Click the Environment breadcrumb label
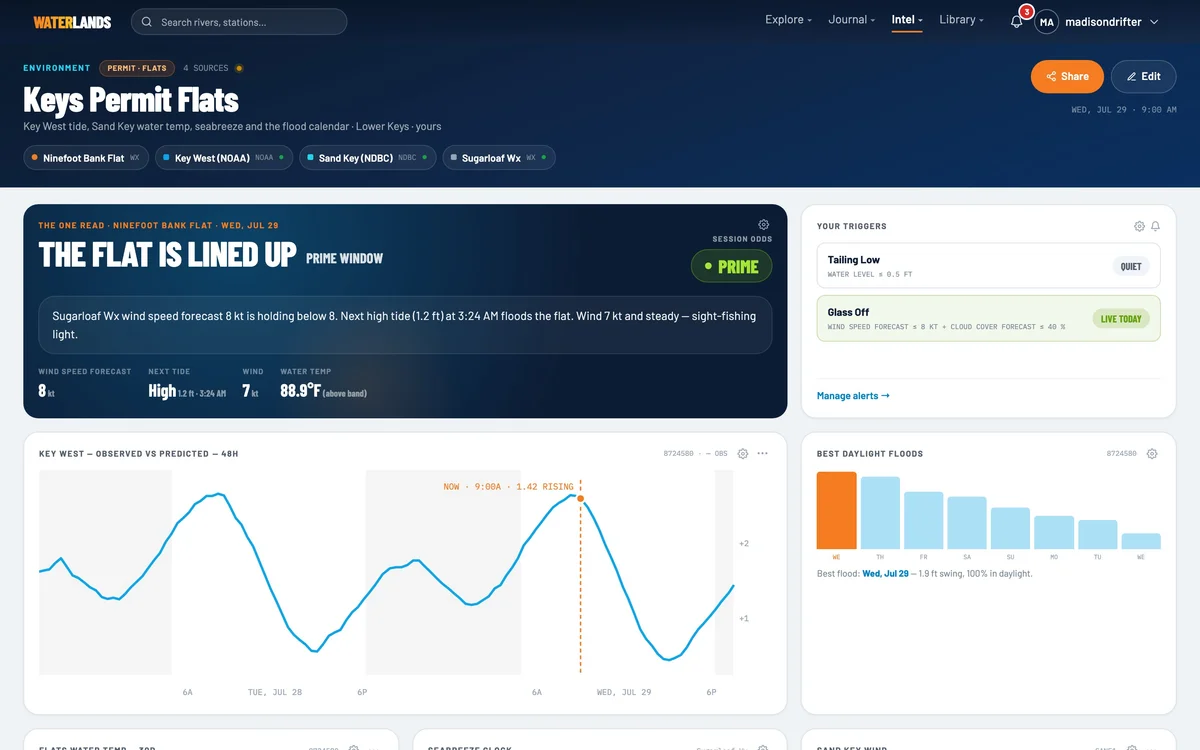Screen dimensions: 1200x750 coord(57,68)
